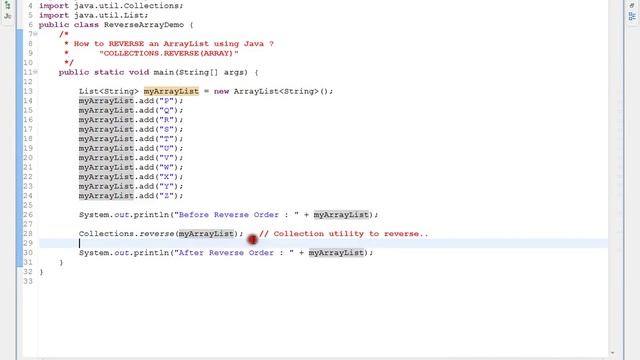Viewport: 640px width, 360px height.
Task: Click line number 33 in the gutter
Action: (28, 281)
